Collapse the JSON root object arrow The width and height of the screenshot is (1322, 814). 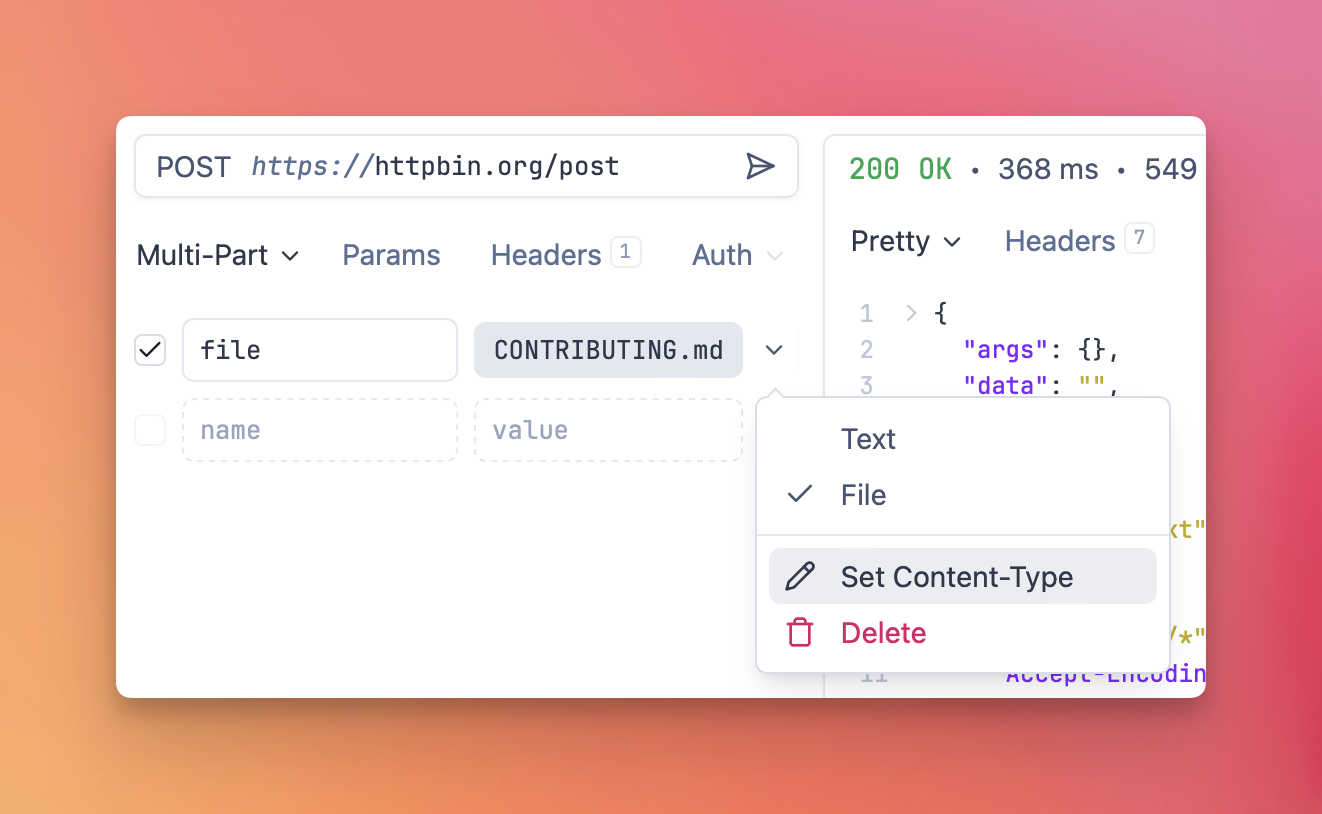tap(910, 314)
